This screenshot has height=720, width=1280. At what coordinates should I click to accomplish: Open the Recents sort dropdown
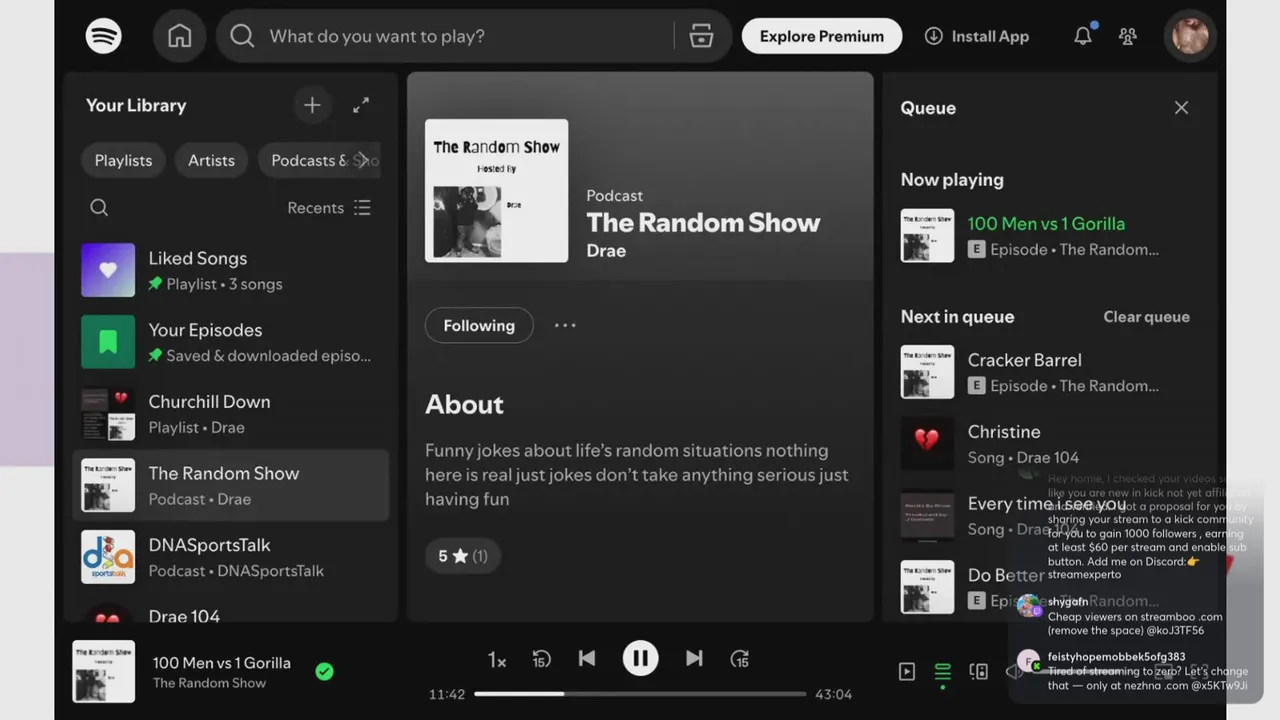[329, 207]
